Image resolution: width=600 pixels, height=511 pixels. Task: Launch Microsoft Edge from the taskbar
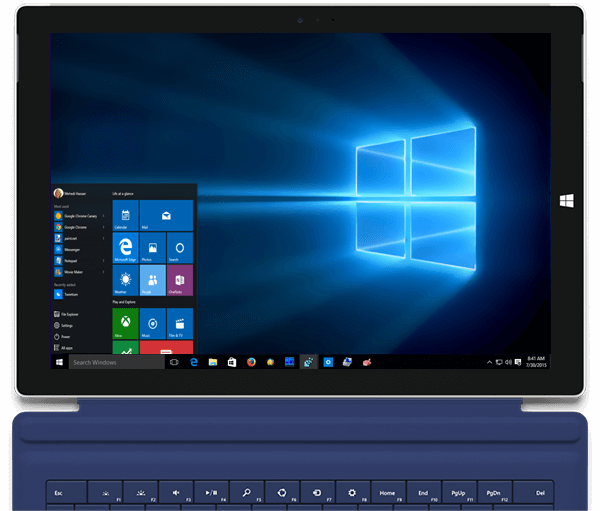tap(194, 362)
